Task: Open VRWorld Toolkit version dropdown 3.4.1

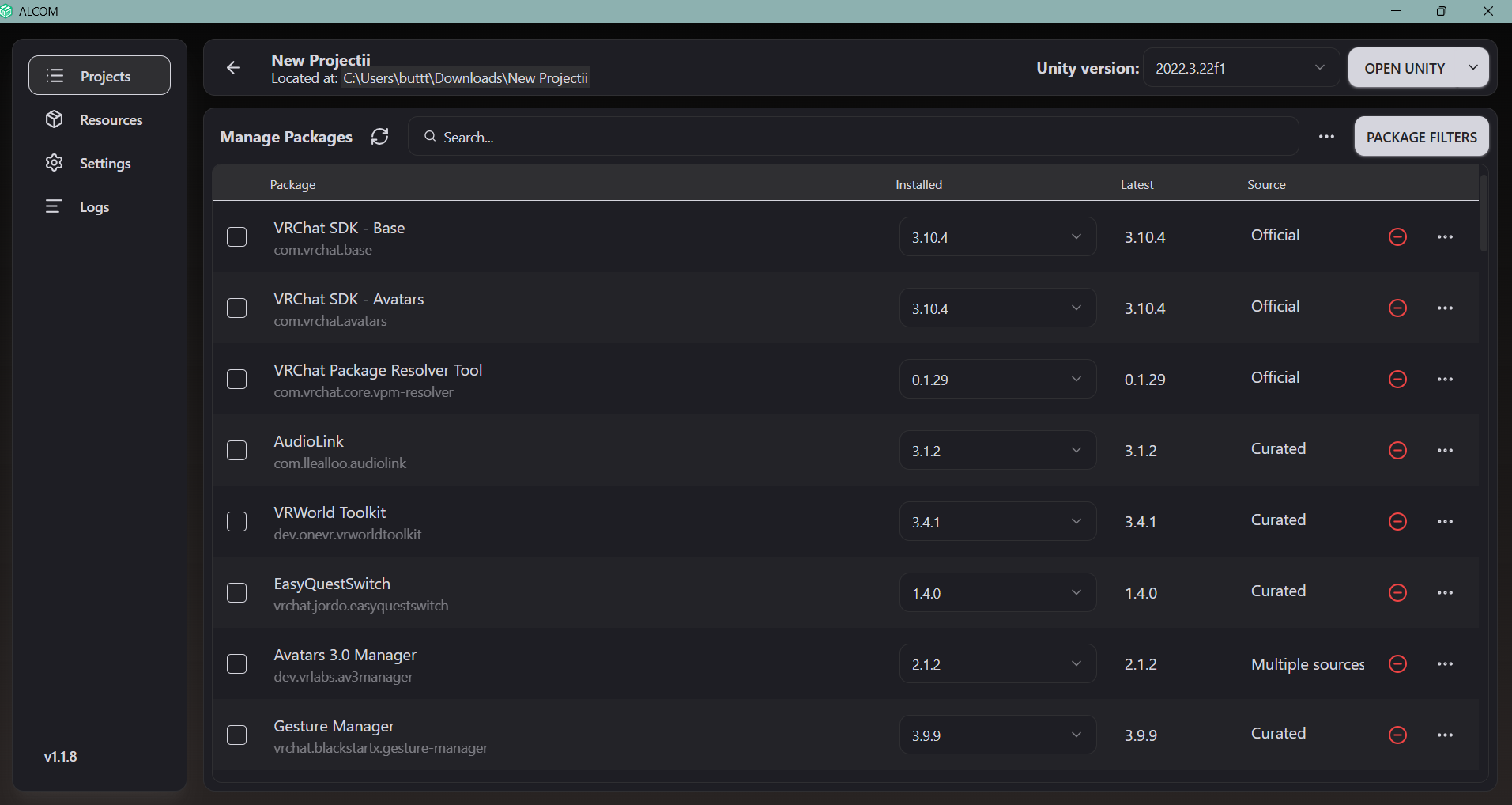Action: (x=997, y=521)
